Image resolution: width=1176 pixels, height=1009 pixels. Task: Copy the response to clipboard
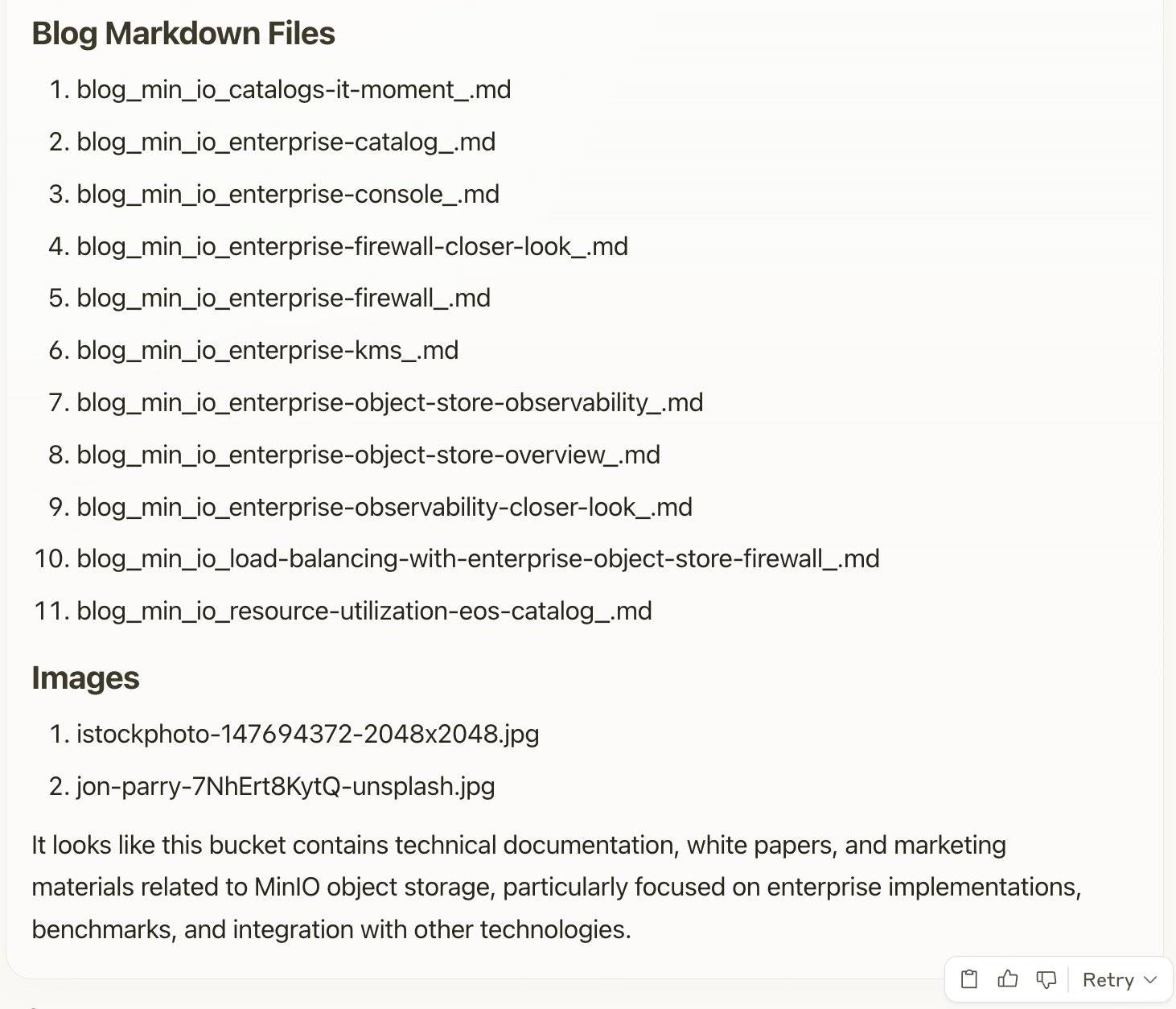tap(968, 978)
